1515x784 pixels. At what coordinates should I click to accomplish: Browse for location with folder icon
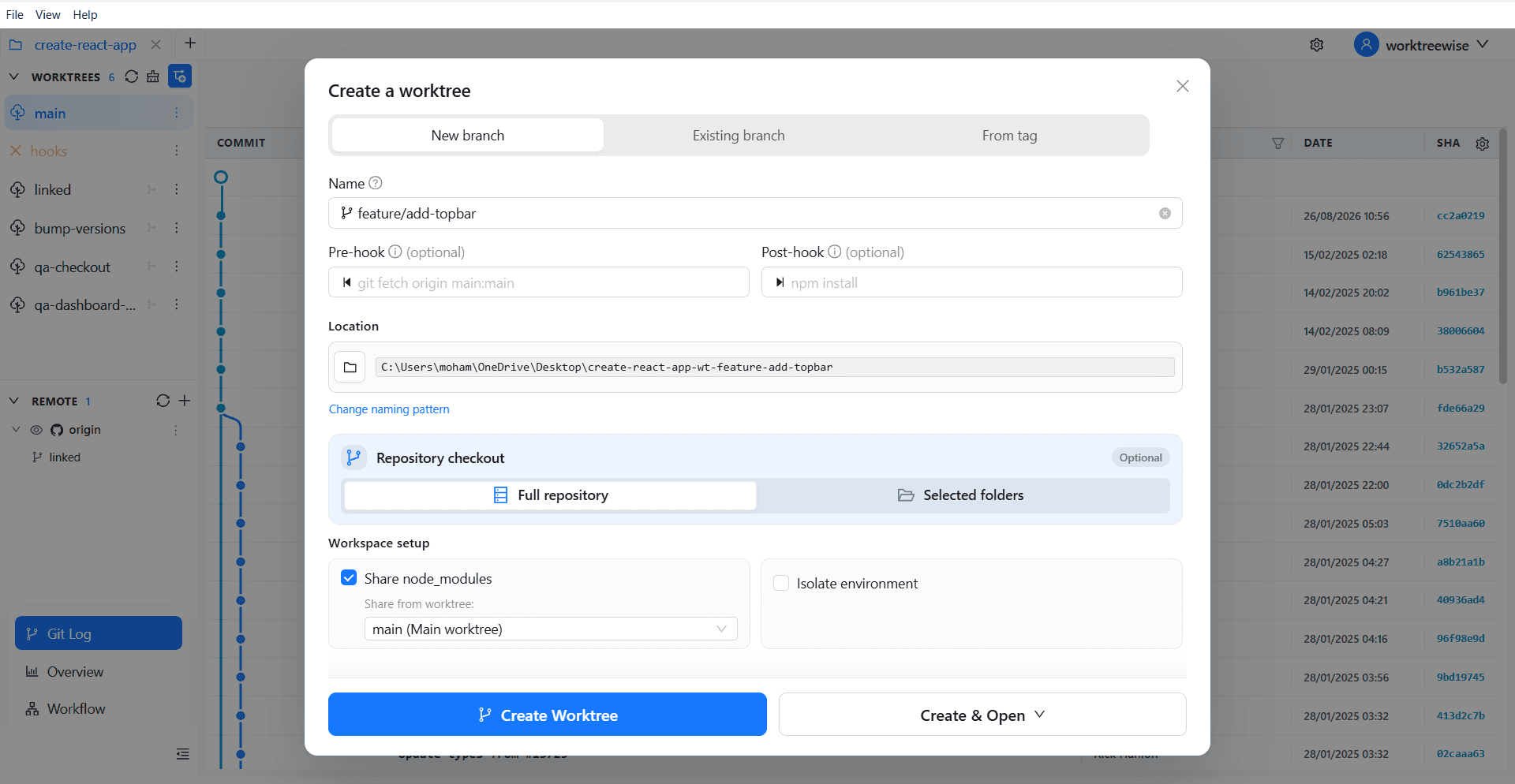350,367
